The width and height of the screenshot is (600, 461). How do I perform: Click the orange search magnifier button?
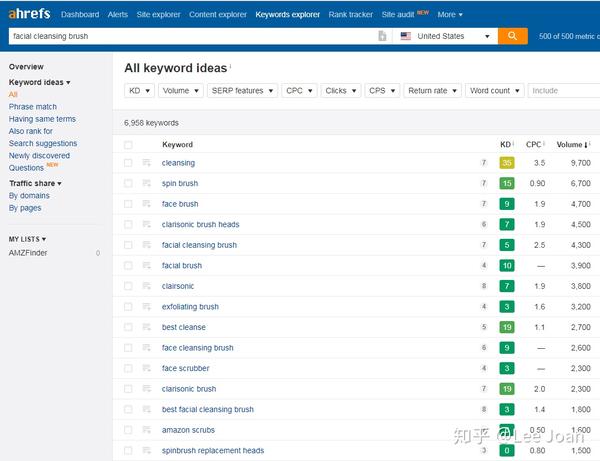coord(512,36)
